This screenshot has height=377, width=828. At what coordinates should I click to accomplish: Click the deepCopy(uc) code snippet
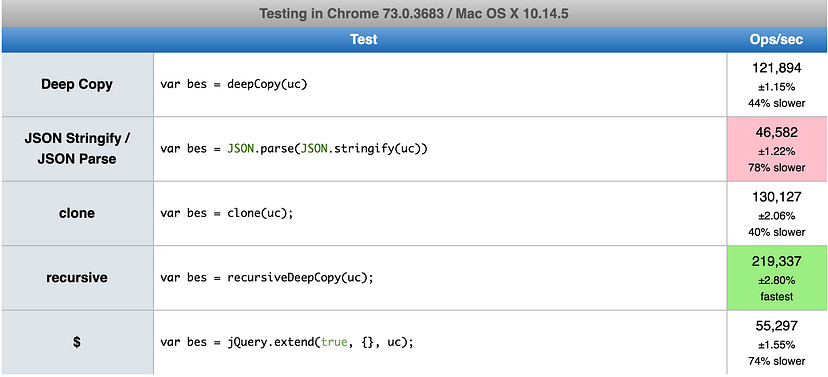point(233,84)
